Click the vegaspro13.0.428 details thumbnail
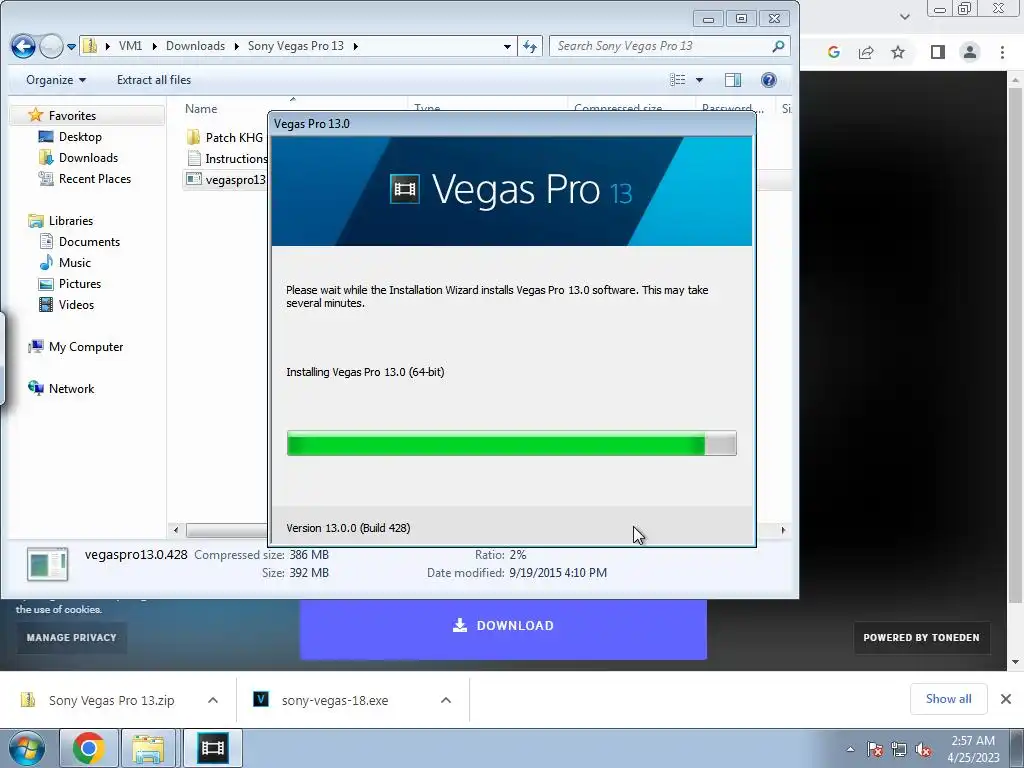Viewport: 1024px width, 768px height. (x=47, y=564)
